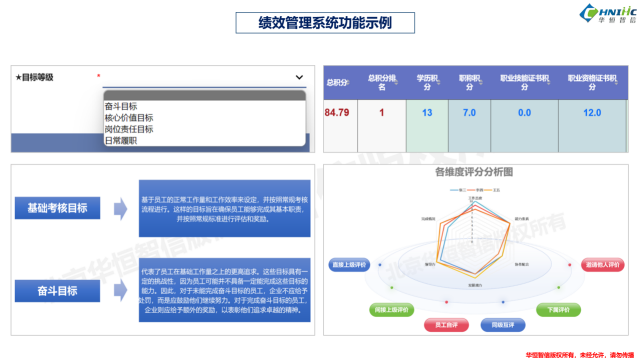Choose 岗位责任目标 in the dropdown list
Screen dimensions: 642x361
(x=129, y=129)
